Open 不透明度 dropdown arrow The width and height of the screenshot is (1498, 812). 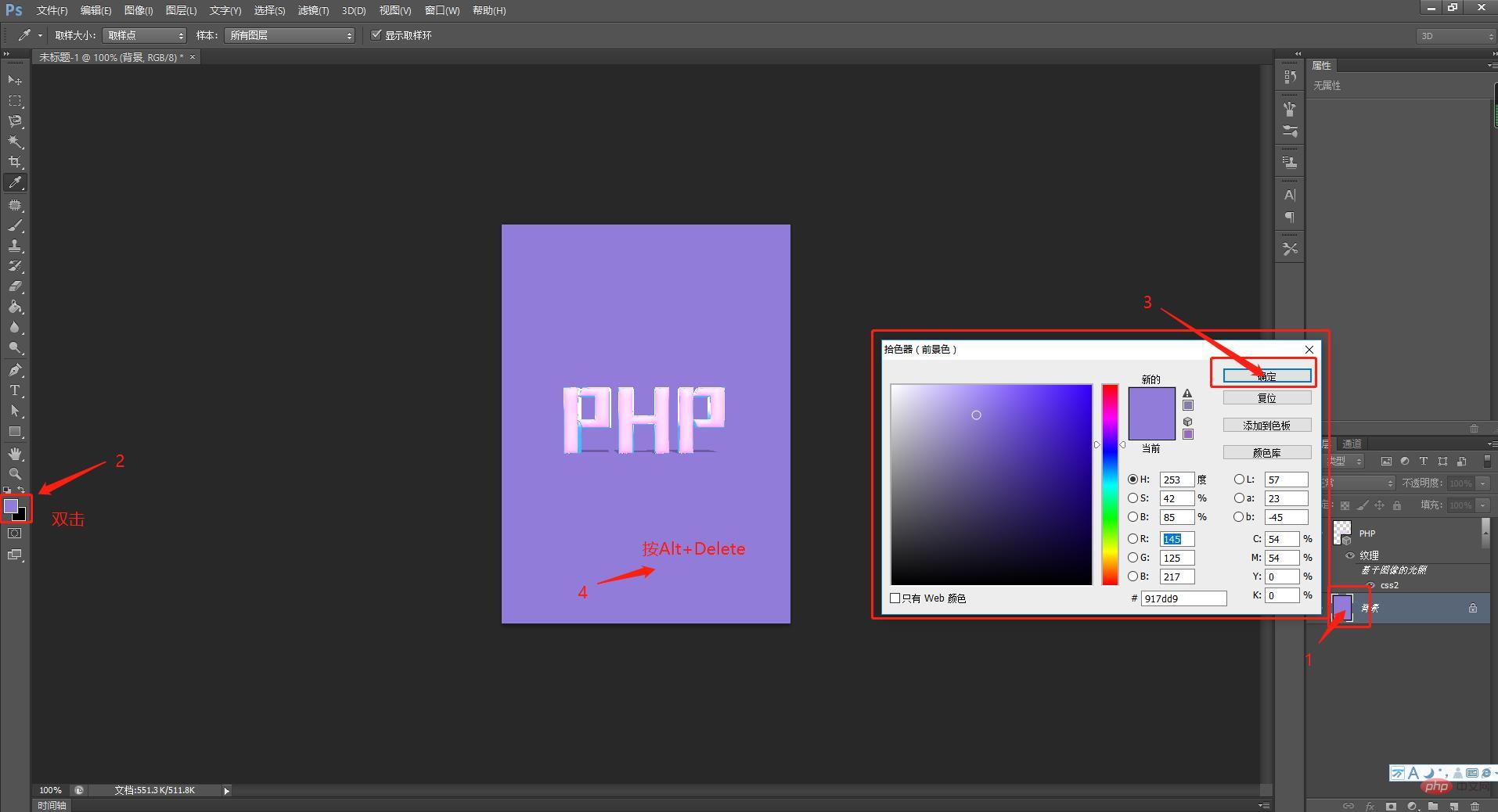pos(1483,483)
